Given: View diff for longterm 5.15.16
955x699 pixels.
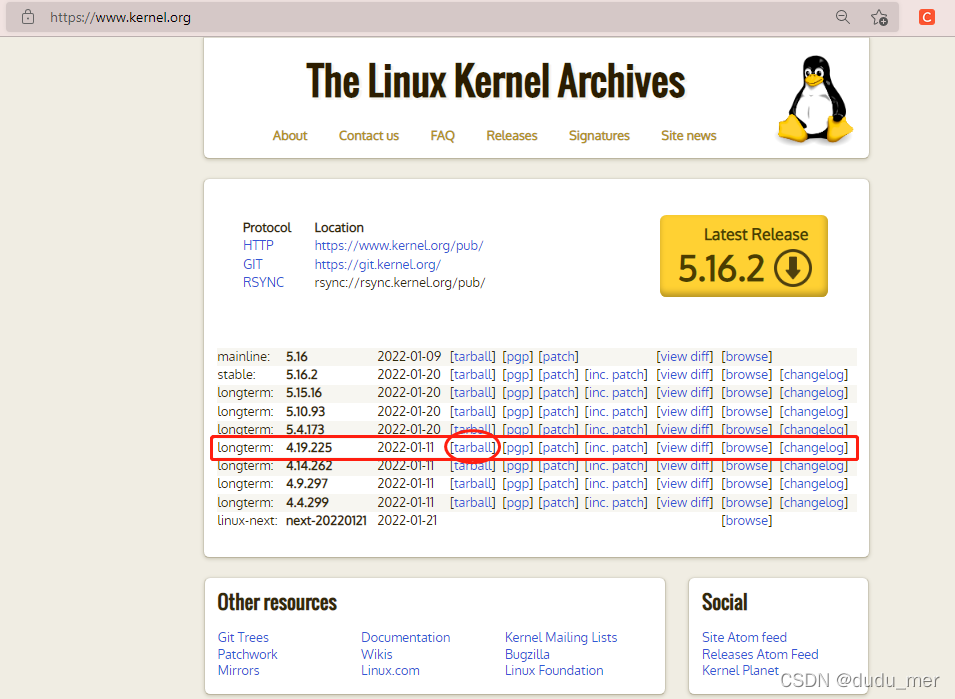Looking at the screenshot, I should pos(685,393).
